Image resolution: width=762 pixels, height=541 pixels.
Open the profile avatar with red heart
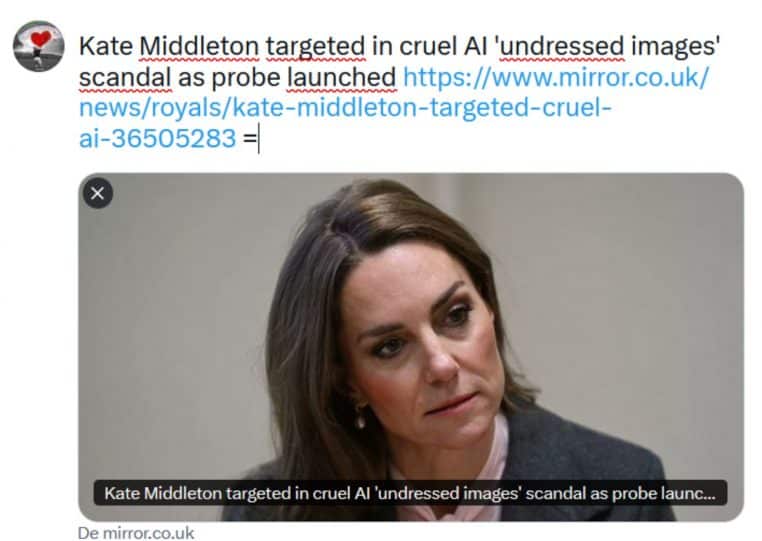pos(38,46)
